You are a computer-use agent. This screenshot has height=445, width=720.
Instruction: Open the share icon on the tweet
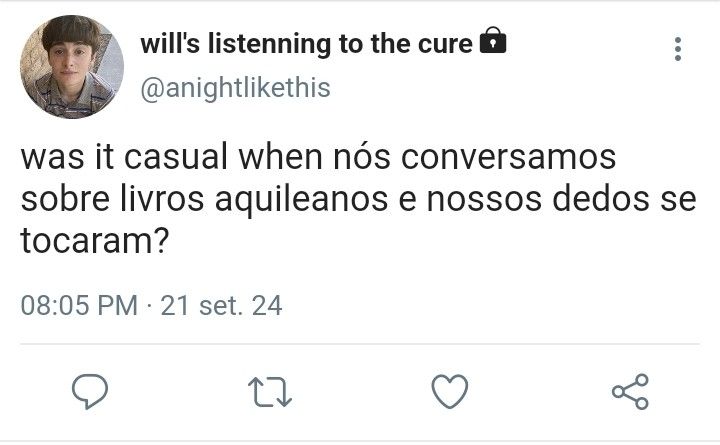point(630,392)
